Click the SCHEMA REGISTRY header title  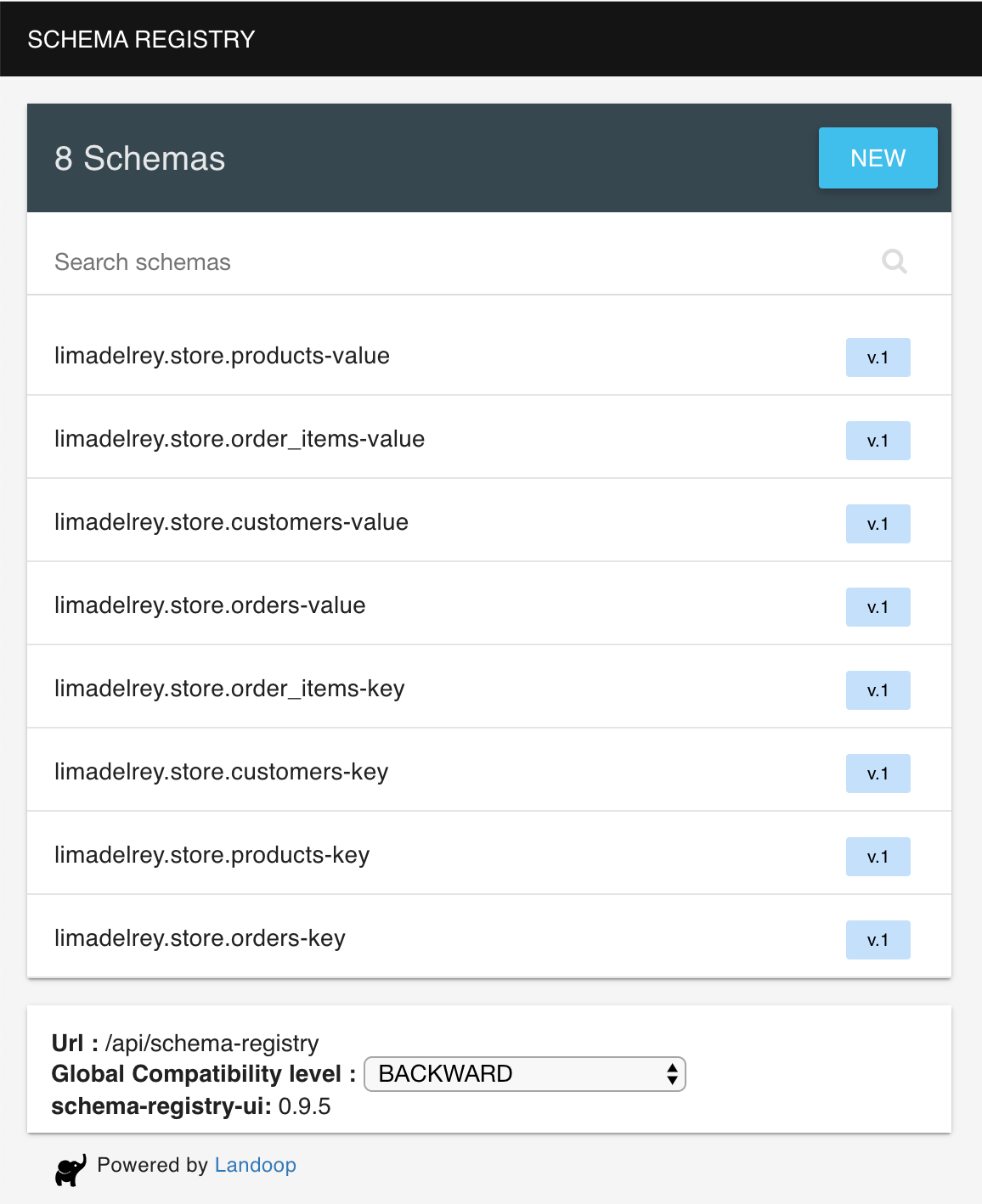click(x=141, y=39)
